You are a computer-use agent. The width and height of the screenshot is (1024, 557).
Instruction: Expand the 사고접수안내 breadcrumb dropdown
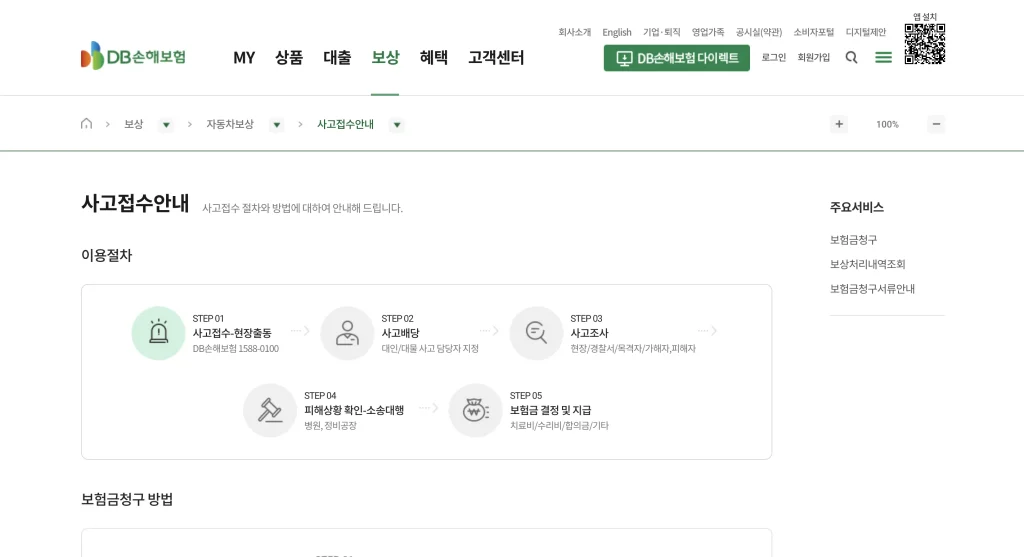(x=396, y=125)
